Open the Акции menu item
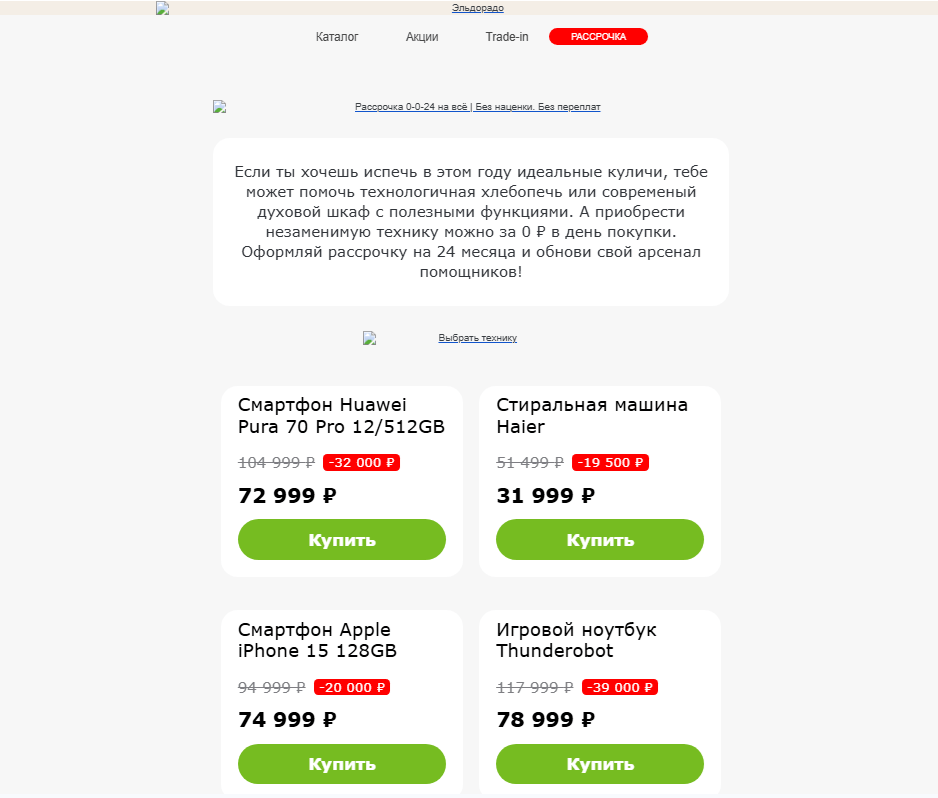The height and width of the screenshot is (798, 938). tap(422, 37)
